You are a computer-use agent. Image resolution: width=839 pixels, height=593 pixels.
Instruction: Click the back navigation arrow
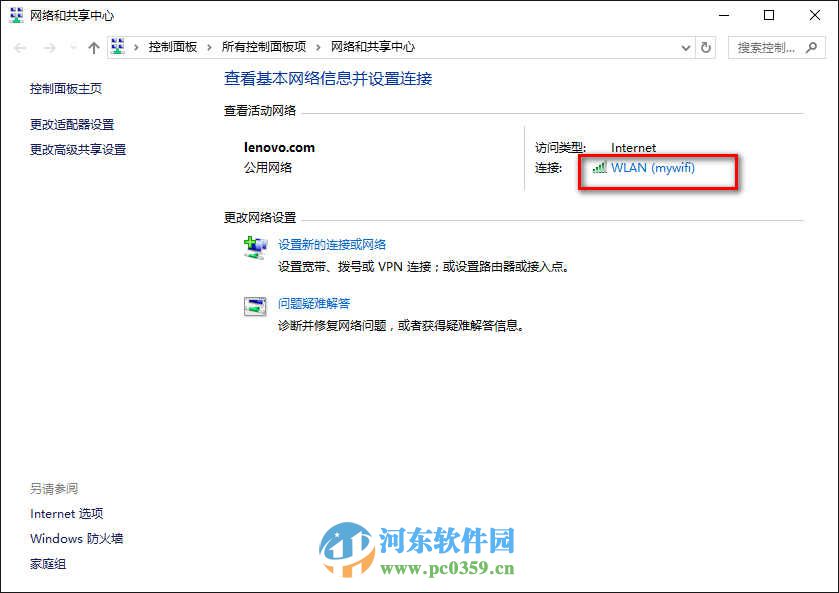19,46
